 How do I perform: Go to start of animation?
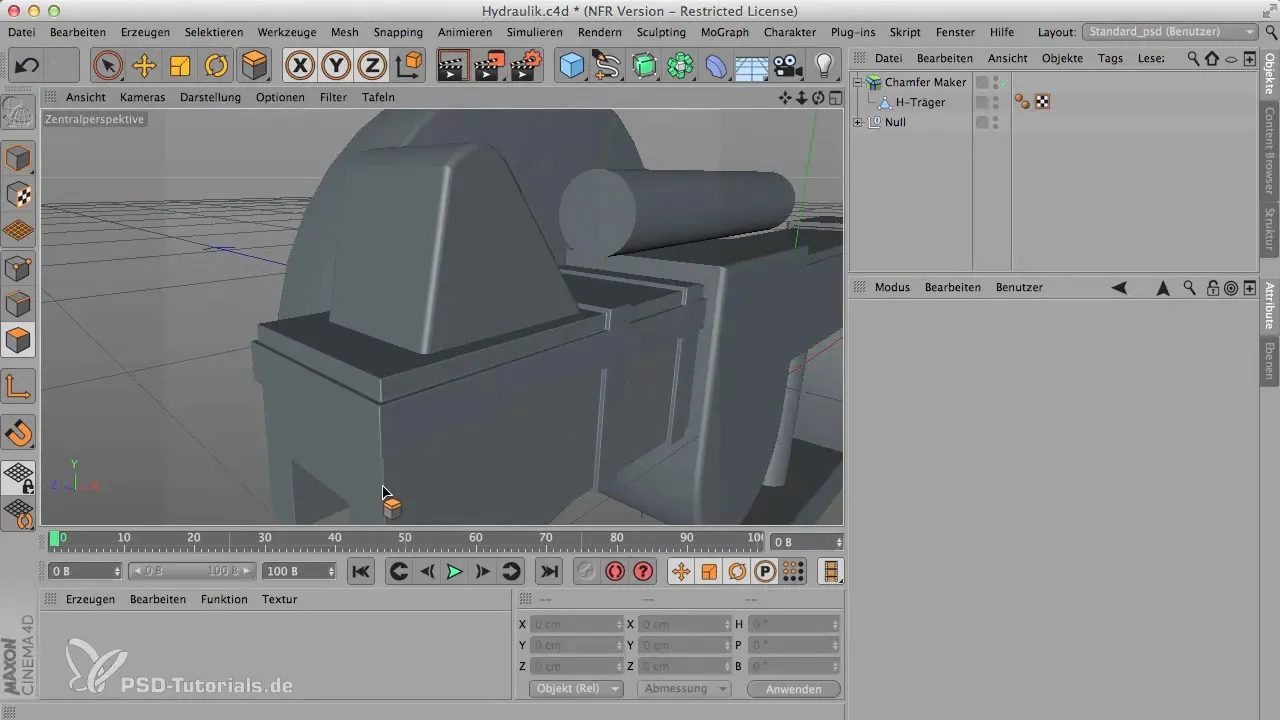click(361, 571)
